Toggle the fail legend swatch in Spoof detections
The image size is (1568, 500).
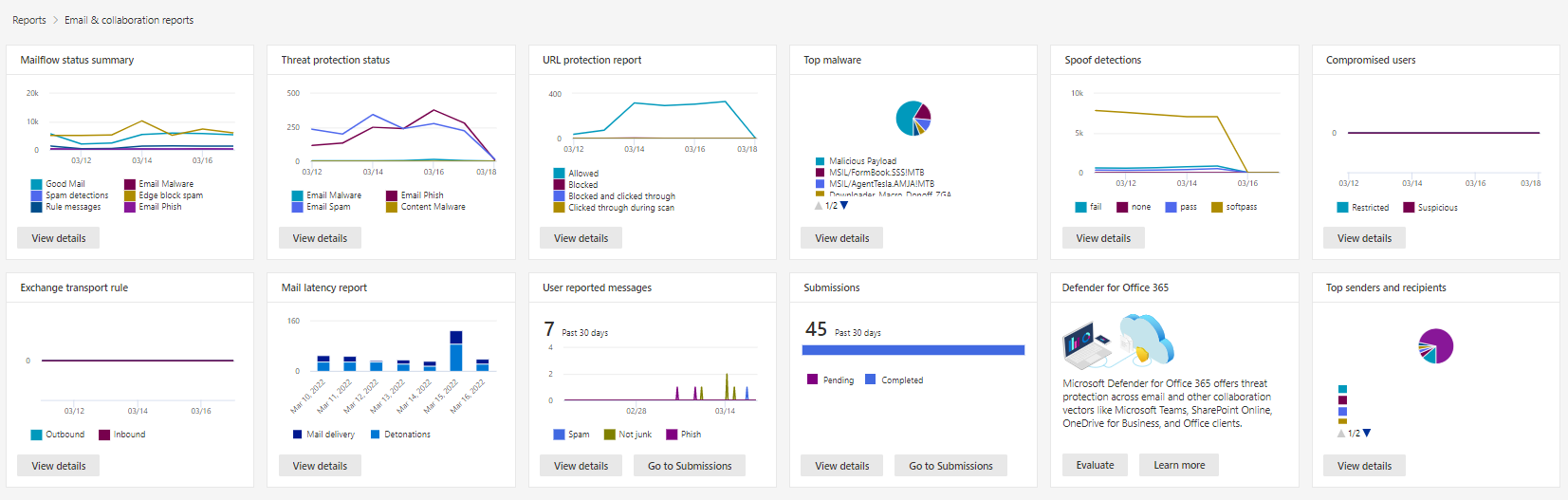1080,207
